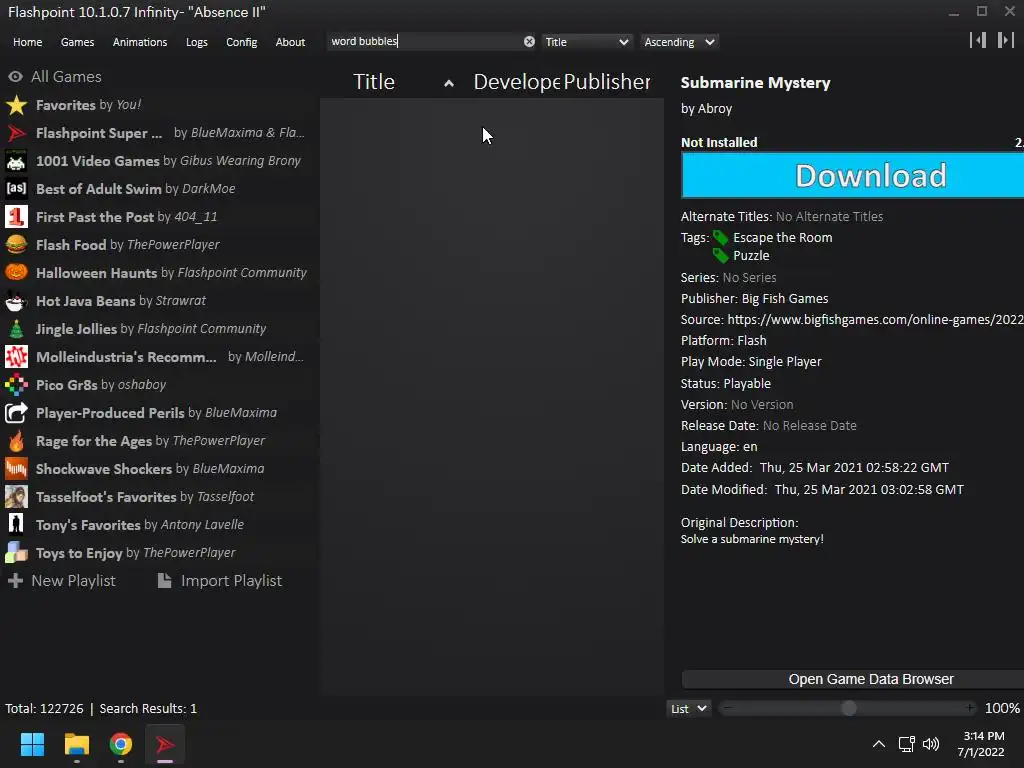Click the Halloween Haunts pumpkin icon
Screen dimensions: 1024x768
[x=16, y=273]
